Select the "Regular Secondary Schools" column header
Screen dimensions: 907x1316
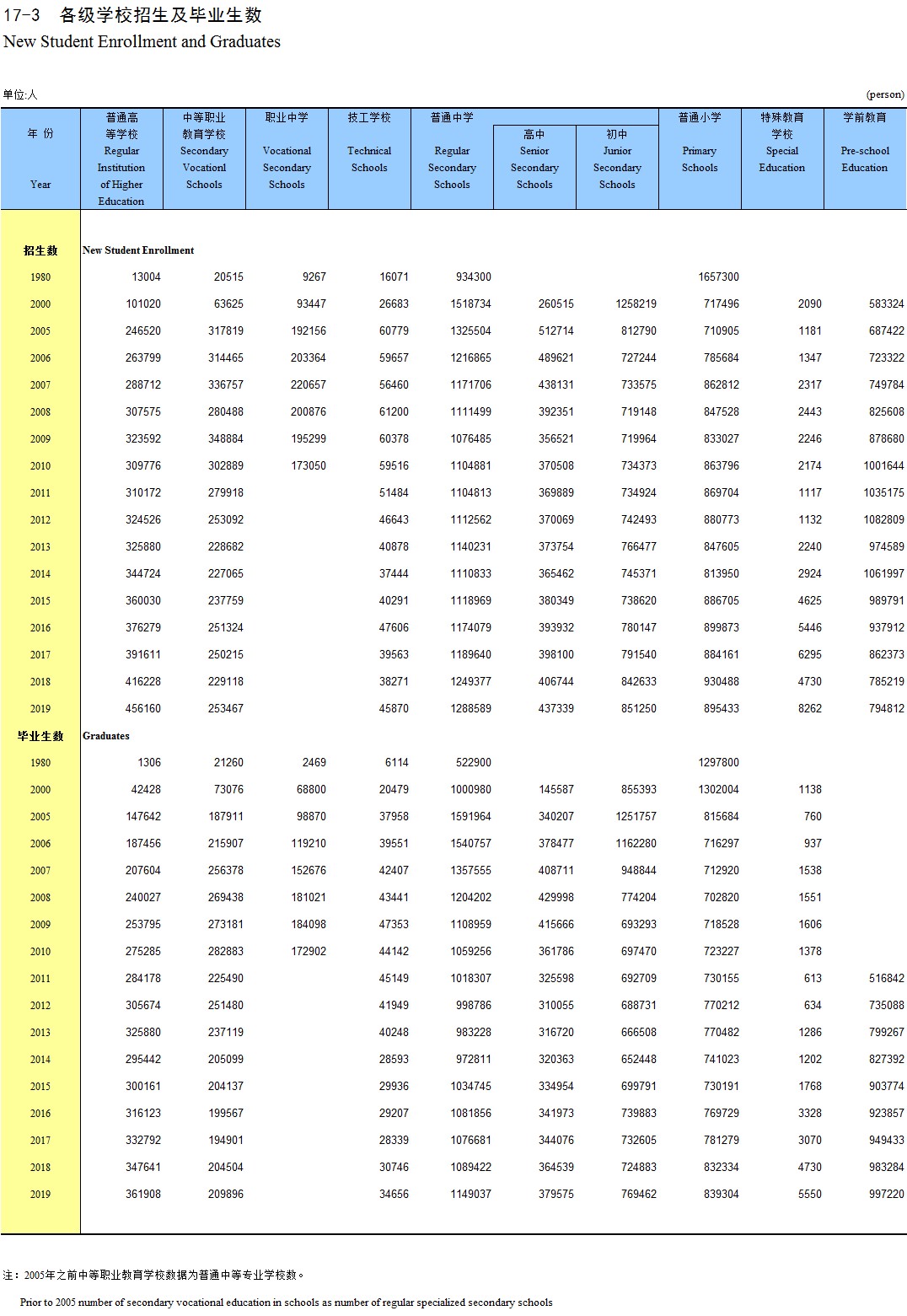click(452, 167)
